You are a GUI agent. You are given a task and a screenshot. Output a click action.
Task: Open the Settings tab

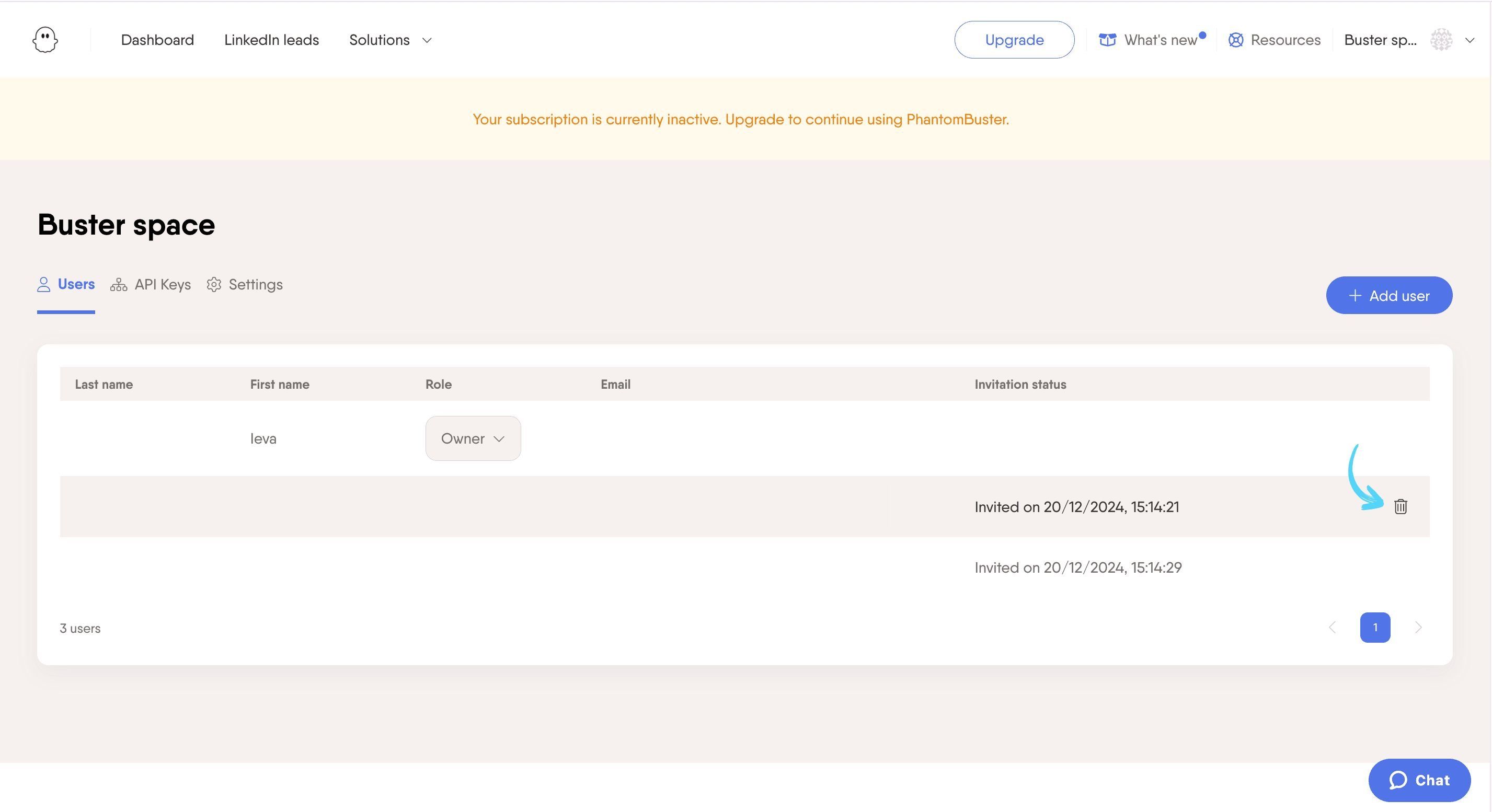(245, 285)
